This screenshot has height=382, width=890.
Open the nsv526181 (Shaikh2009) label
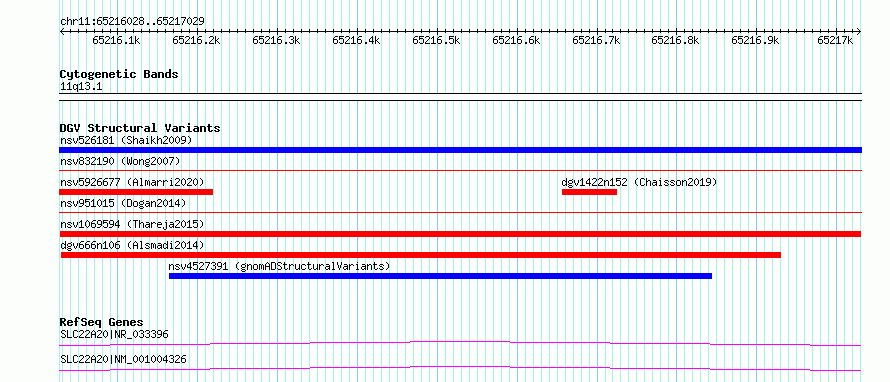(127, 140)
